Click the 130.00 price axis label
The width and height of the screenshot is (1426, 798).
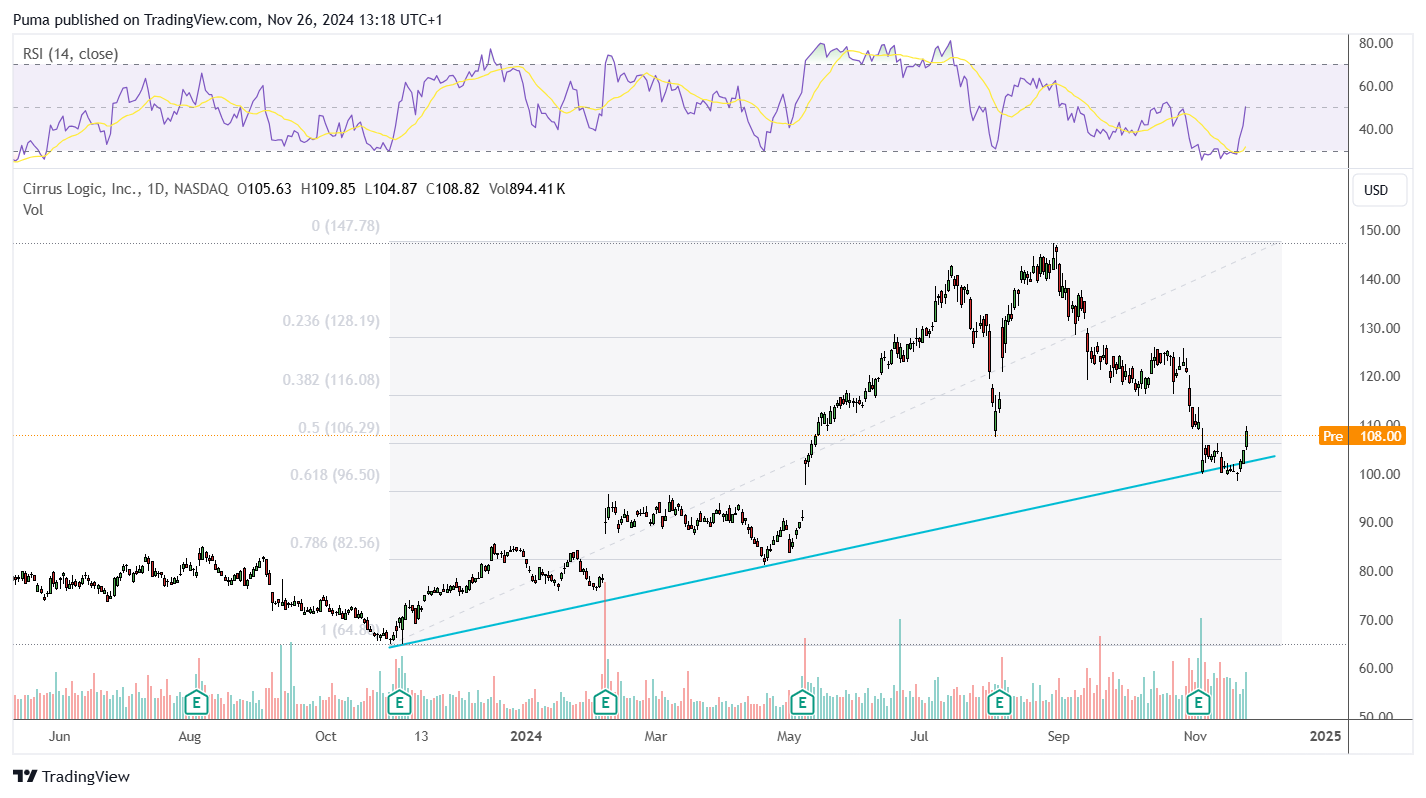1377,328
